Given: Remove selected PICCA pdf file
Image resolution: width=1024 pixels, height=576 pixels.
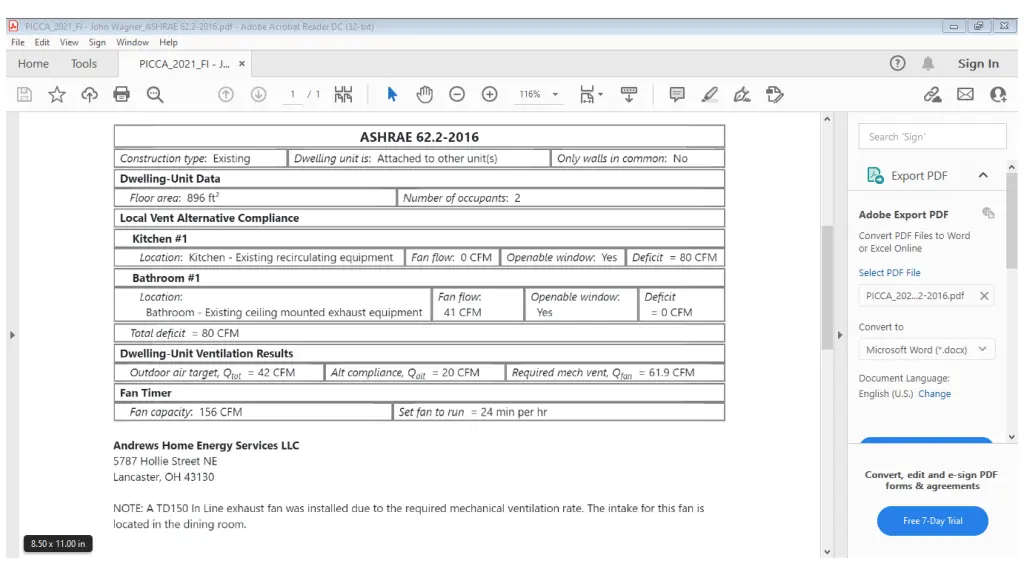Looking at the screenshot, I should click(984, 296).
